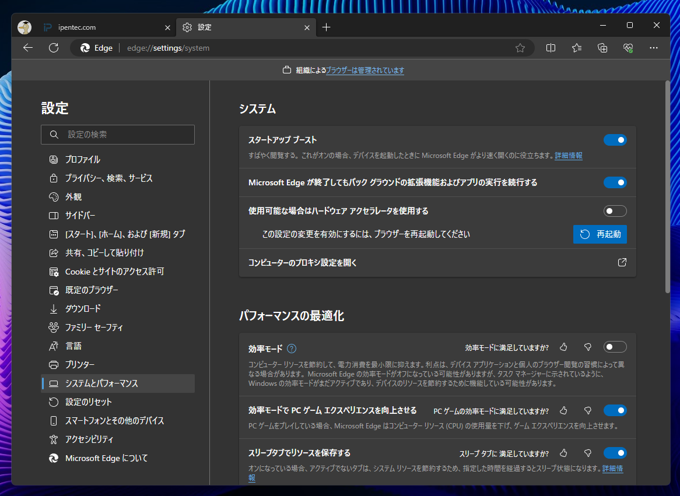Open ファミリー セーフティ settings
The width and height of the screenshot is (680, 496).
pyautogui.click(x=118, y=327)
